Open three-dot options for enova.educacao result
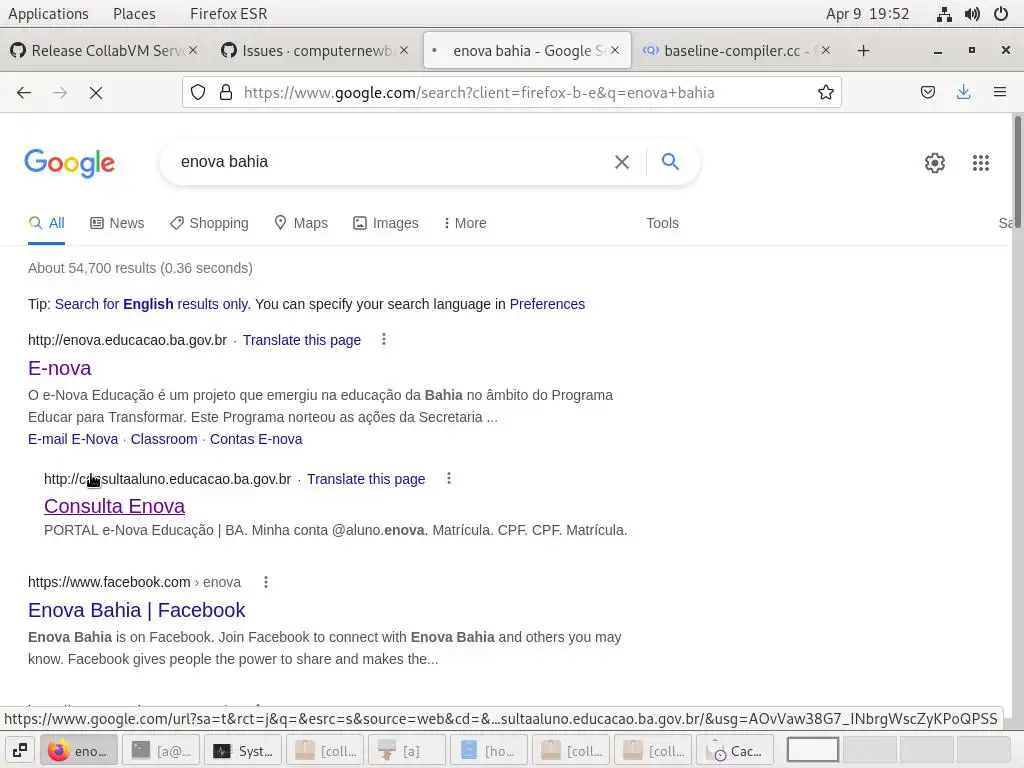Image resolution: width=1024 pixels, height=768 pixels. tap(384, 340)
